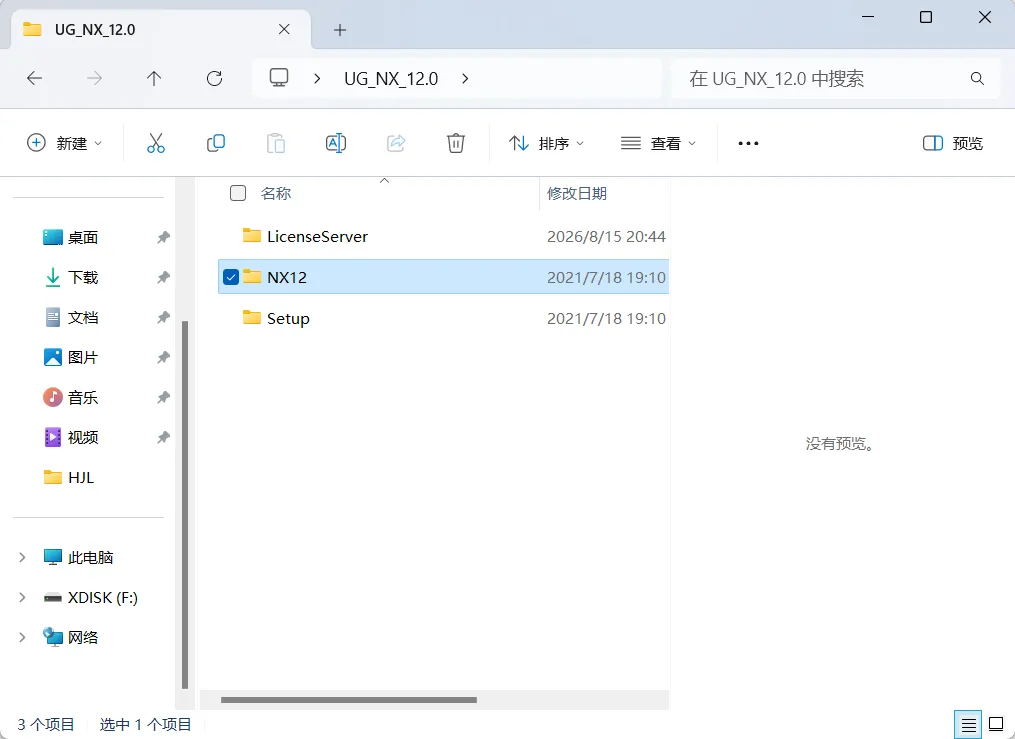This screenshot has height=739, width=1015.
Task: Unpin 桌面 using its pin icon
Action: click(163, 237)
